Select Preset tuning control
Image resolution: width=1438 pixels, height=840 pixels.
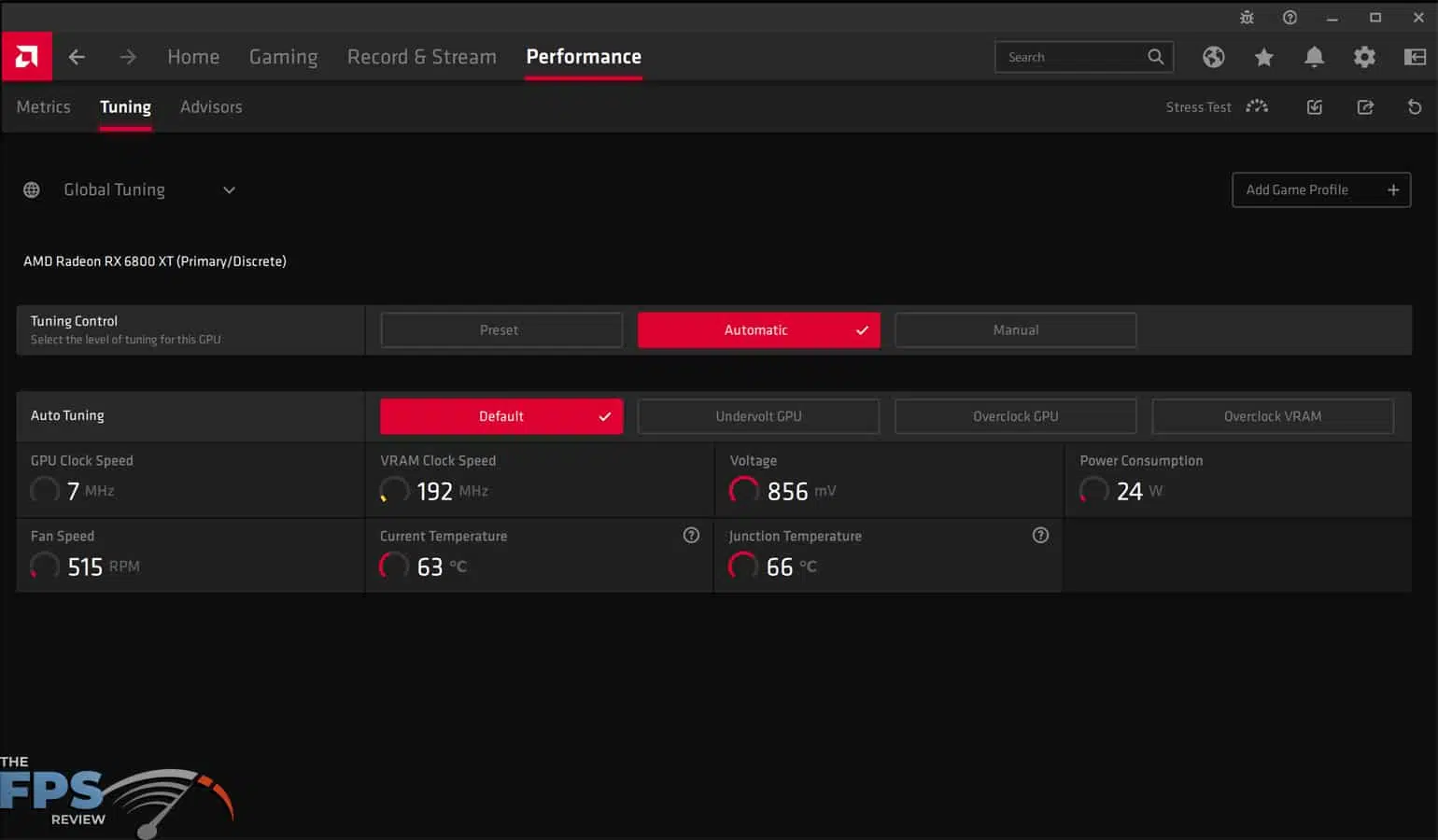(x=501, y=330)
